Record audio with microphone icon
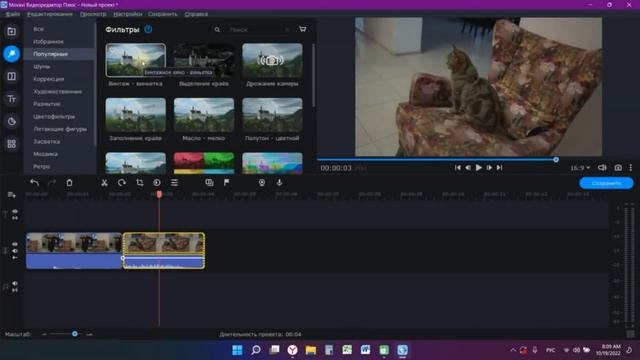Screen dimensions: 640x360 point(279,182)
